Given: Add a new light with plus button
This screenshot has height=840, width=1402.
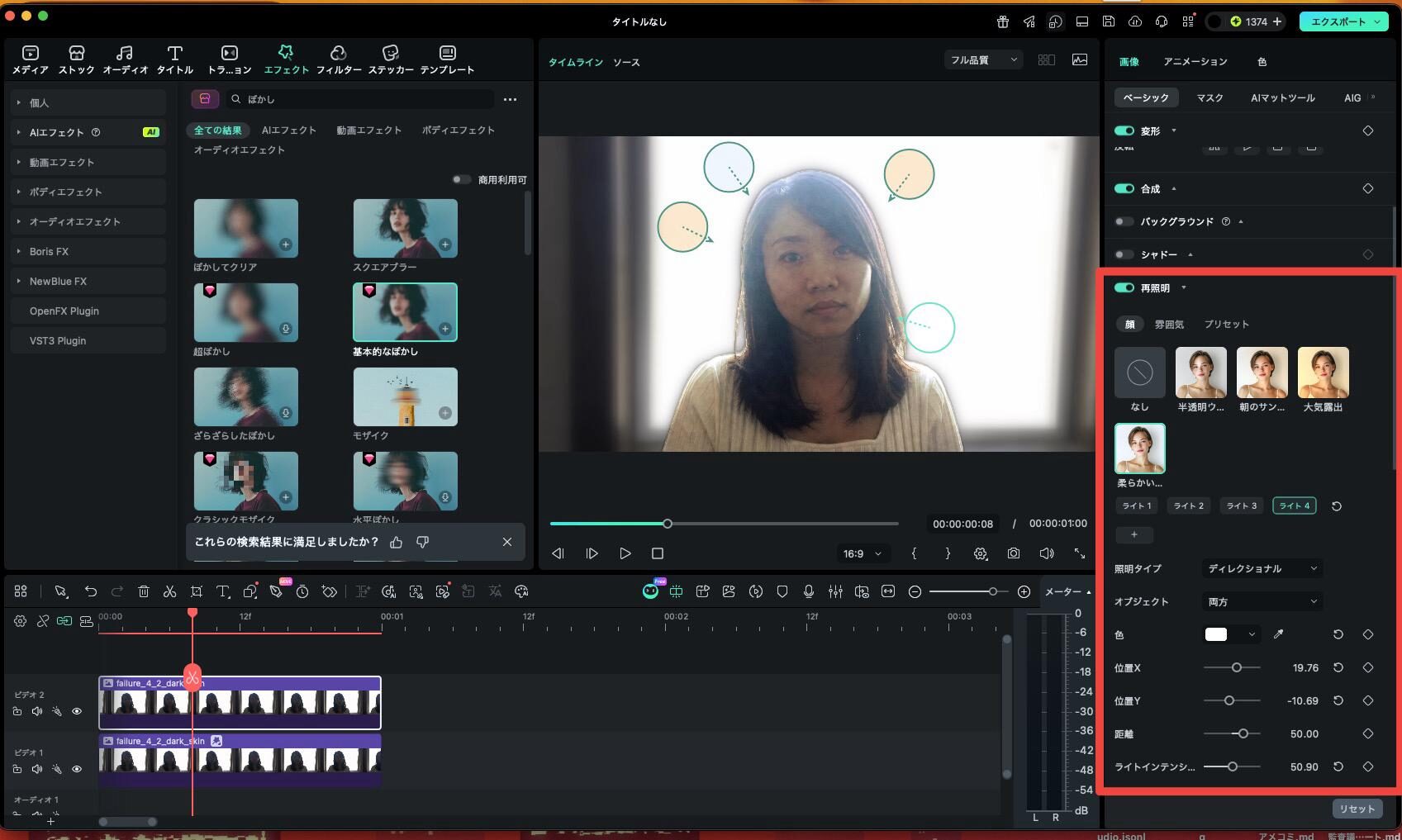Looking at the screenshot, I should 1133,534.
